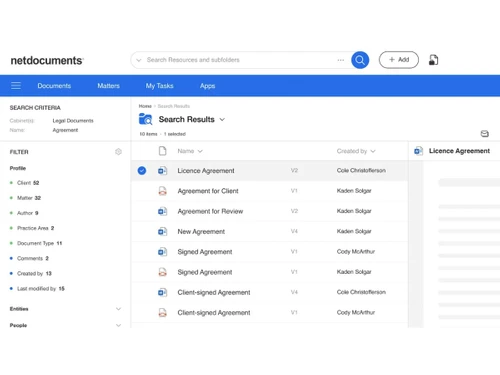Click V4 version of New Agreement
This screenshot has width=500, height=375.
[294, 231]
